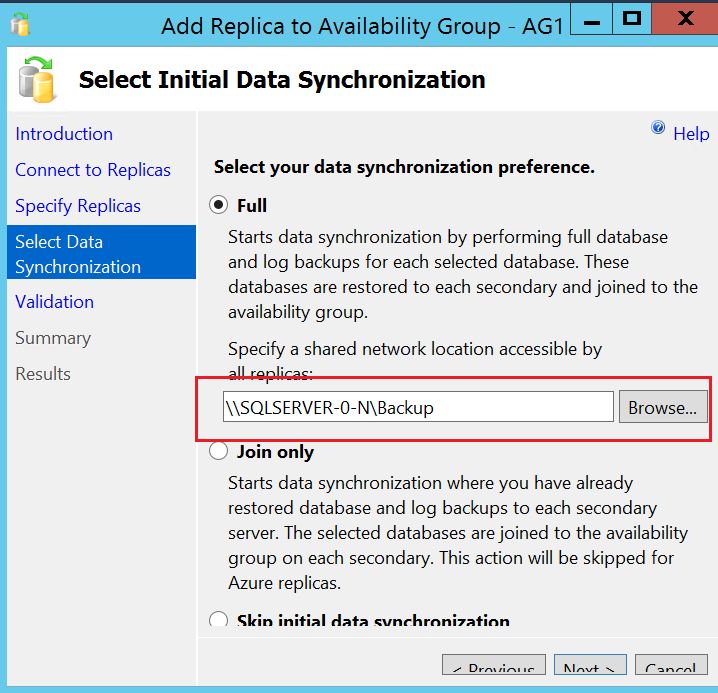
Task: Click the blue question mark help icon
Action: (658, 128)
